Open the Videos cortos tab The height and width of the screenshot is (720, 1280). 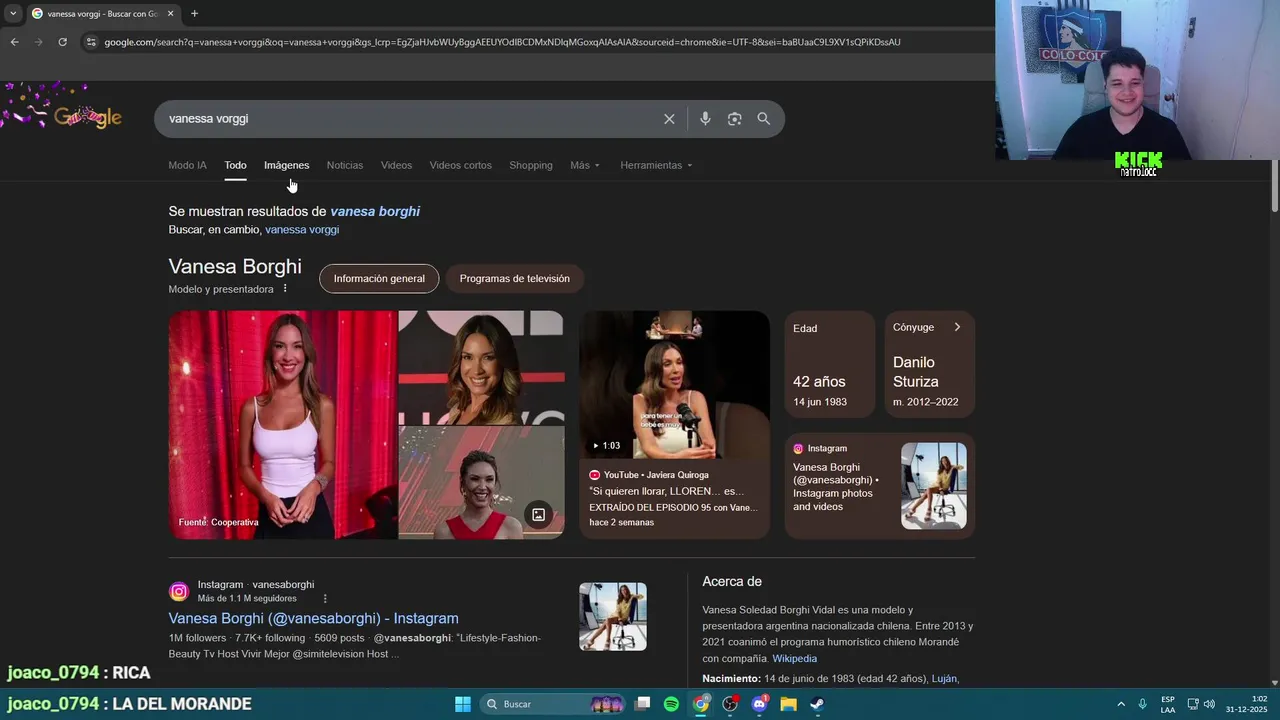[x=460, y=165]
